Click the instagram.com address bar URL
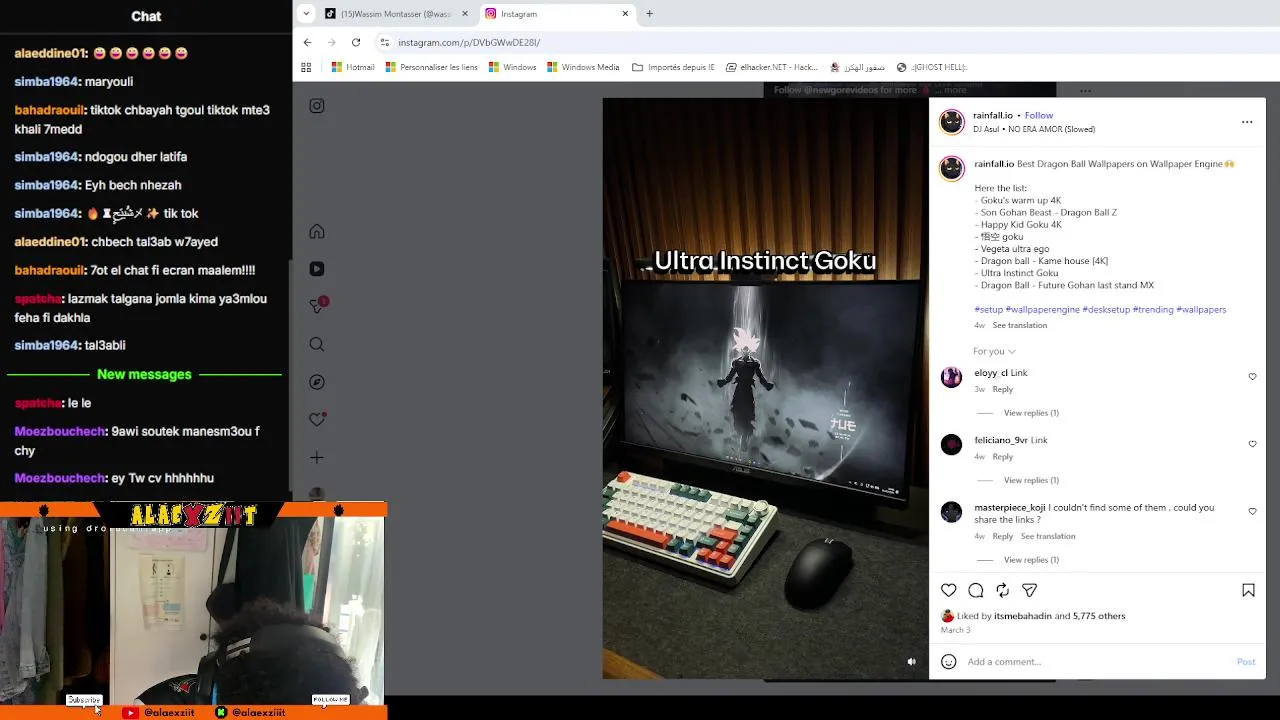Screen dimensions: 1280x720 (469, 42)
